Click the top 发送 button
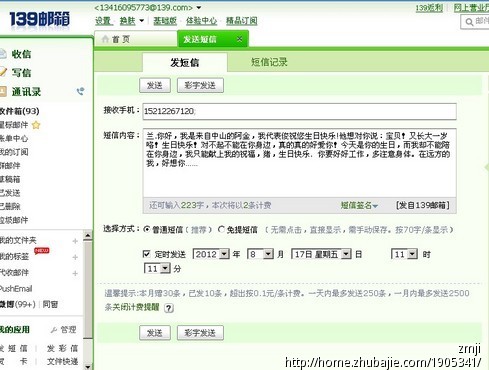 click(x=155, y=86)
